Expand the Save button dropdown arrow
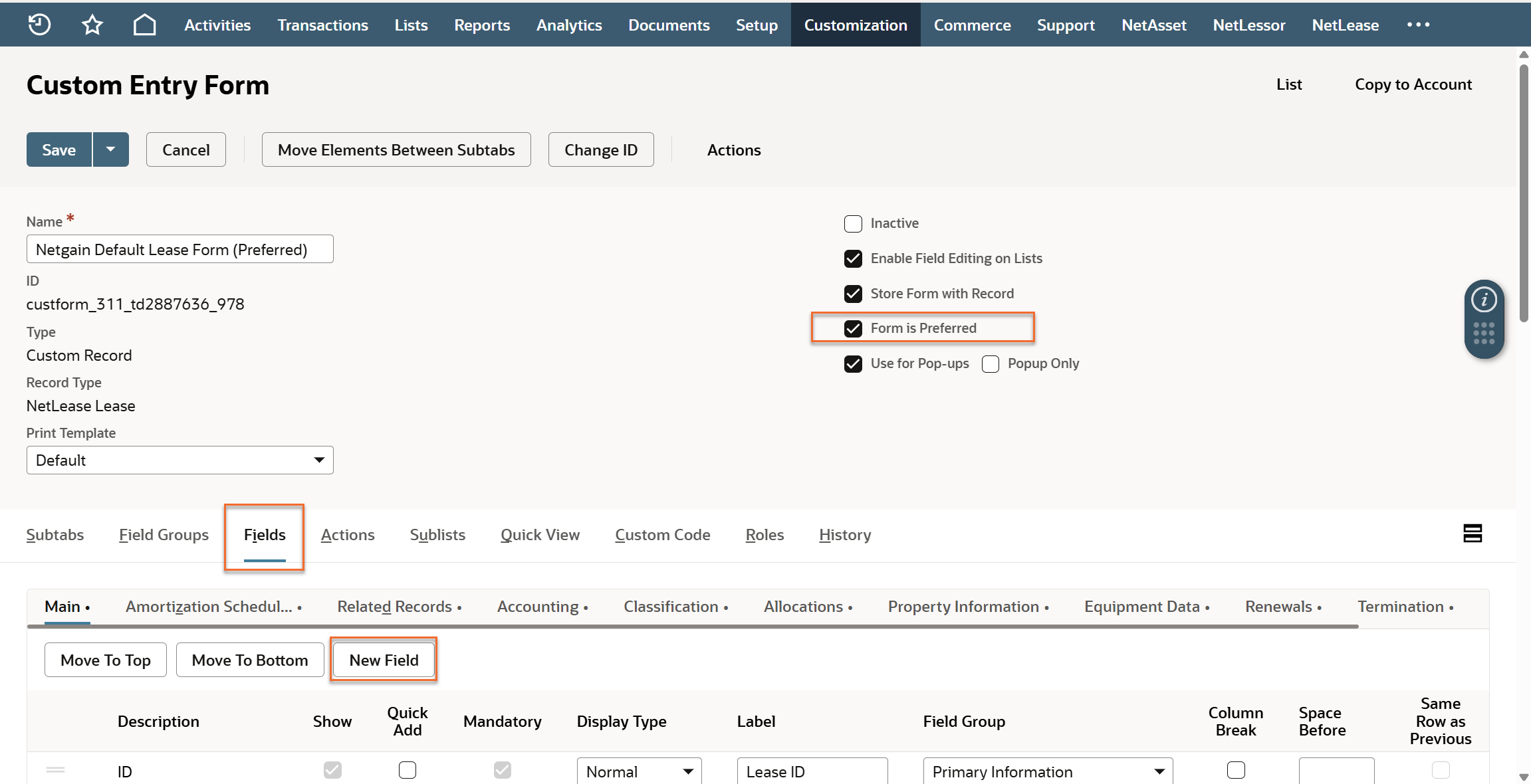 point(111,149)
